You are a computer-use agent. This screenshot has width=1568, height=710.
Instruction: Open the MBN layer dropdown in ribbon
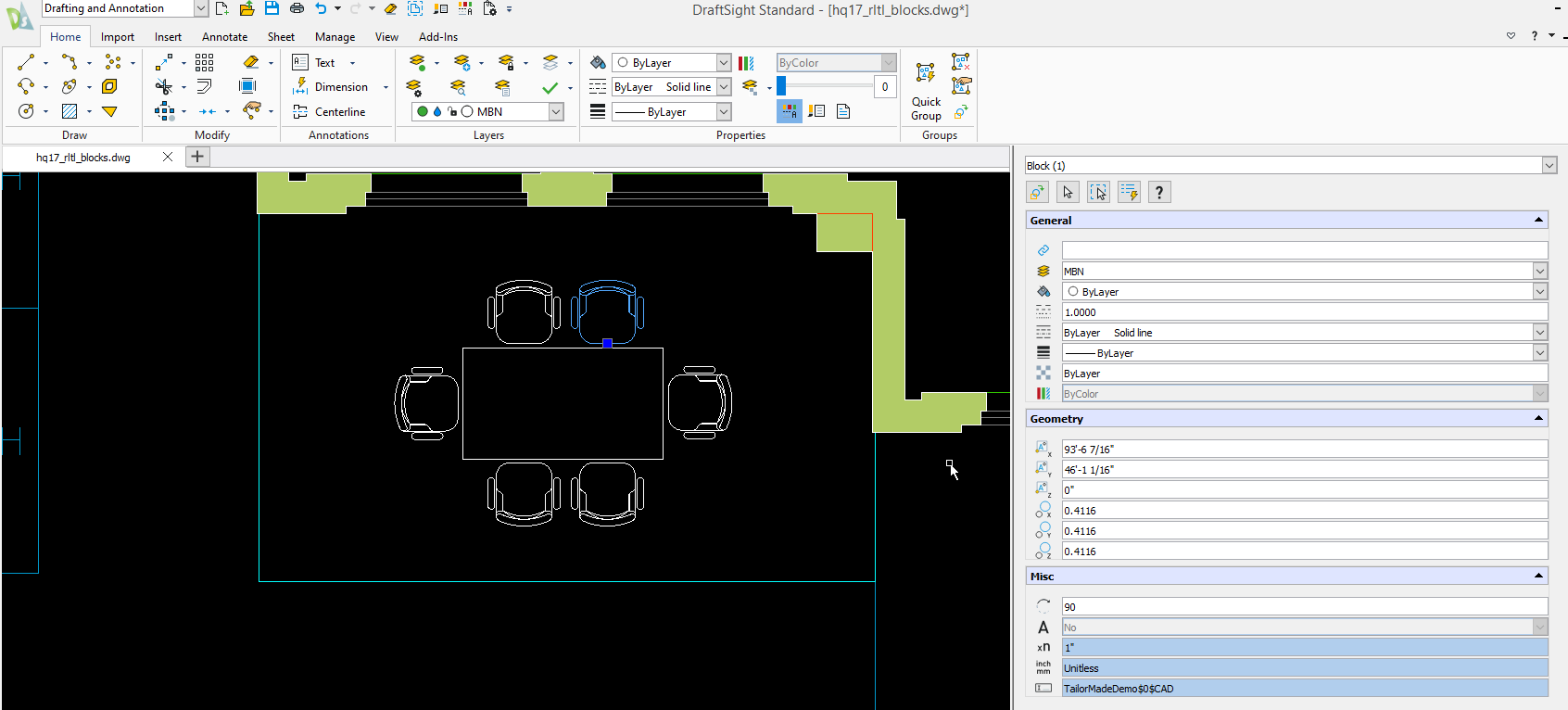click(556, 111)
